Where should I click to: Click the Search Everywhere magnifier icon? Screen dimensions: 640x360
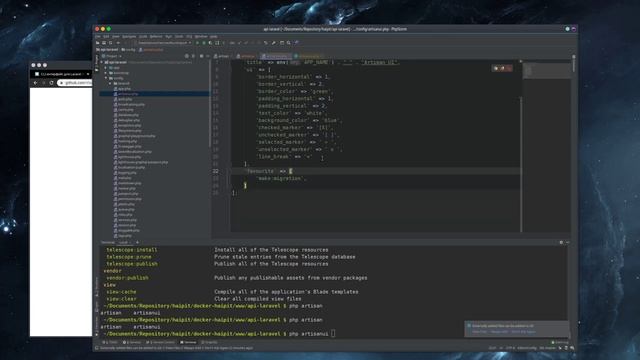pos(289,43)
